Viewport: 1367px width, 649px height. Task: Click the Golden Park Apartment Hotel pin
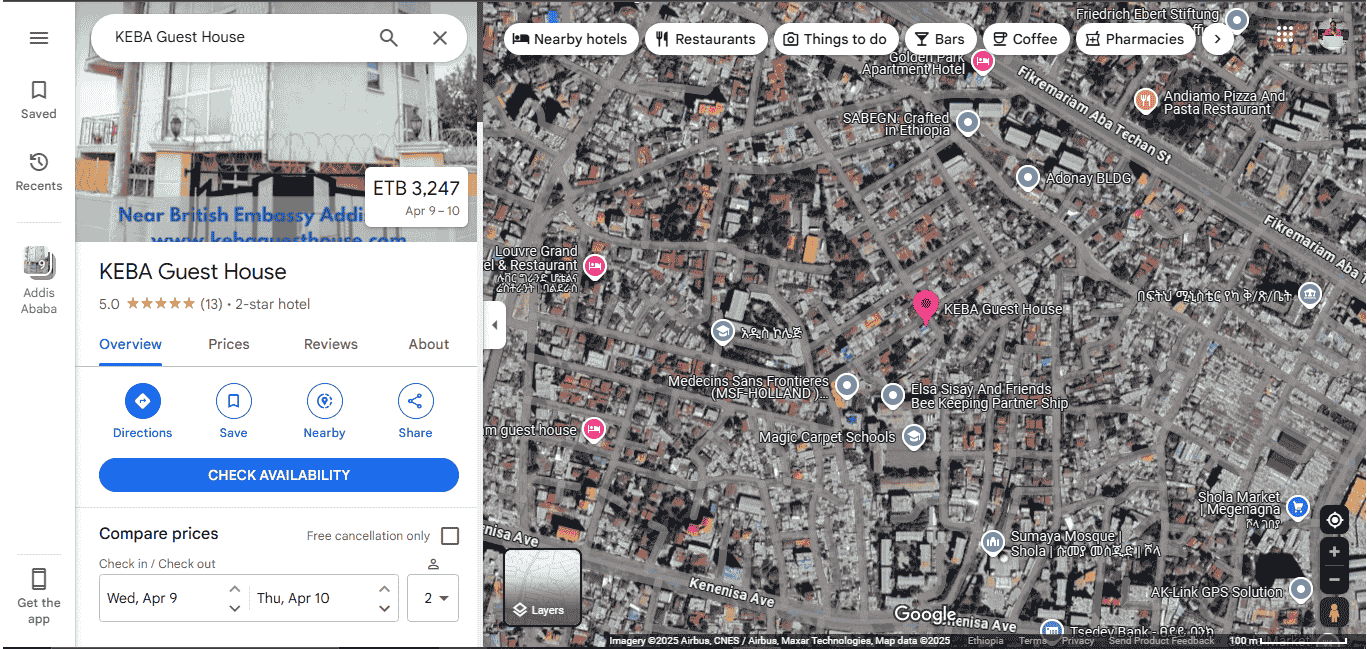click(983, 62)
